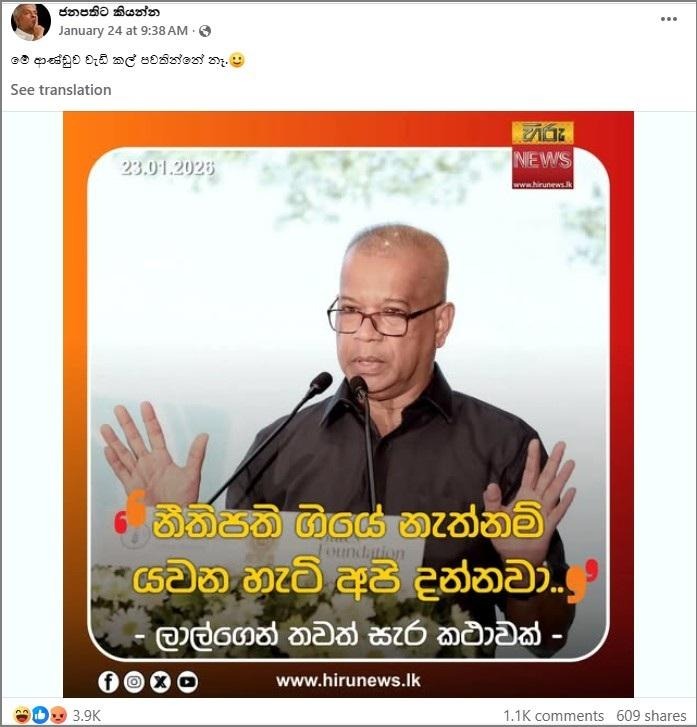
Task: Click the Instagram icon in the image footer
Action: (x=134, y=682)
